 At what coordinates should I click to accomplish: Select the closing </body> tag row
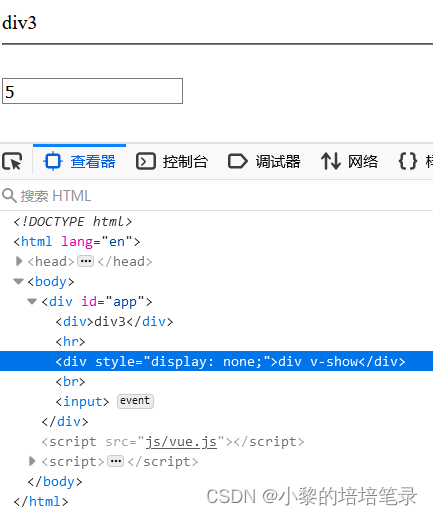point(55,482)
